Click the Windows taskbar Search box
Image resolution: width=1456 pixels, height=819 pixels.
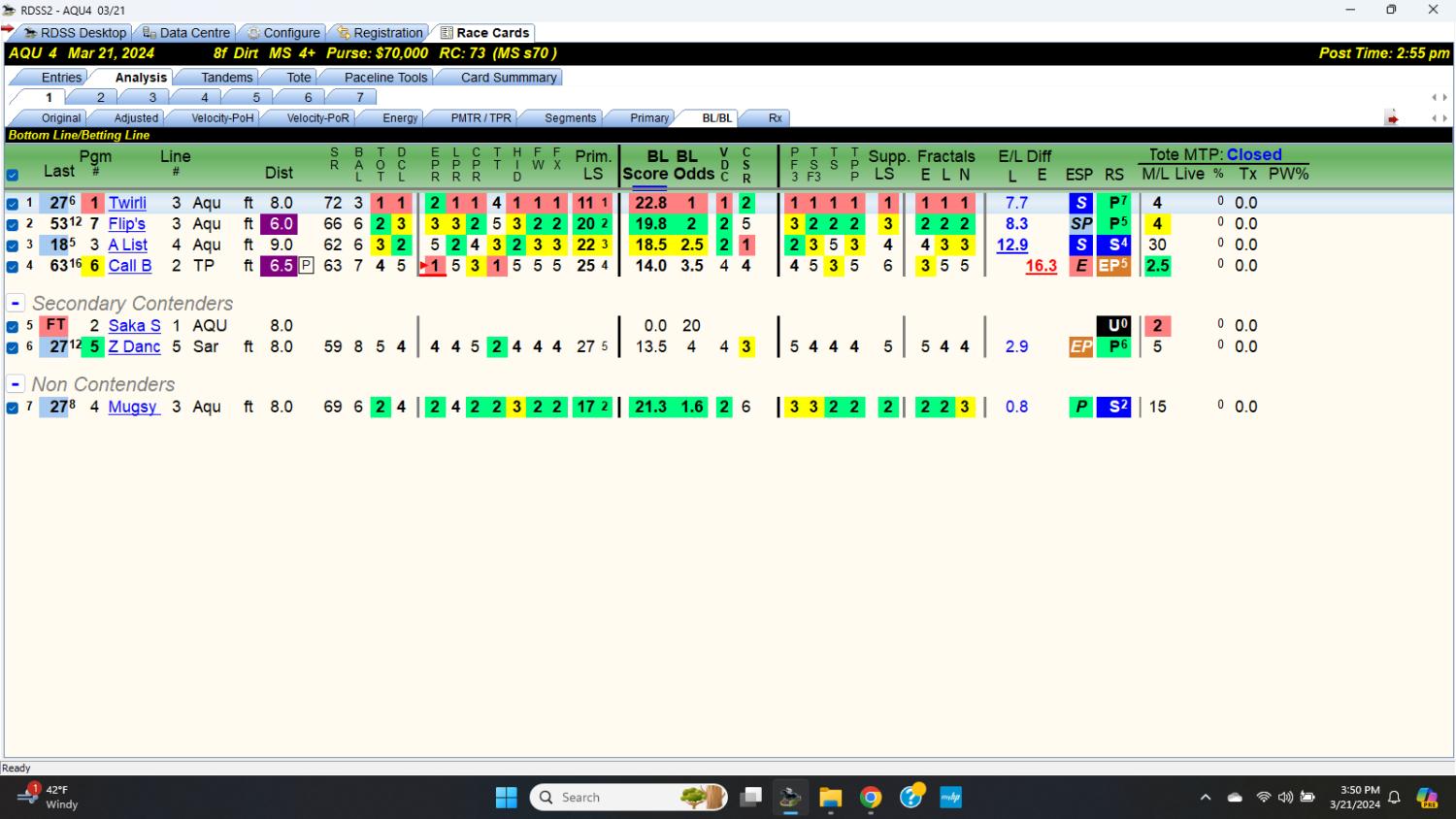click(629, 798)
